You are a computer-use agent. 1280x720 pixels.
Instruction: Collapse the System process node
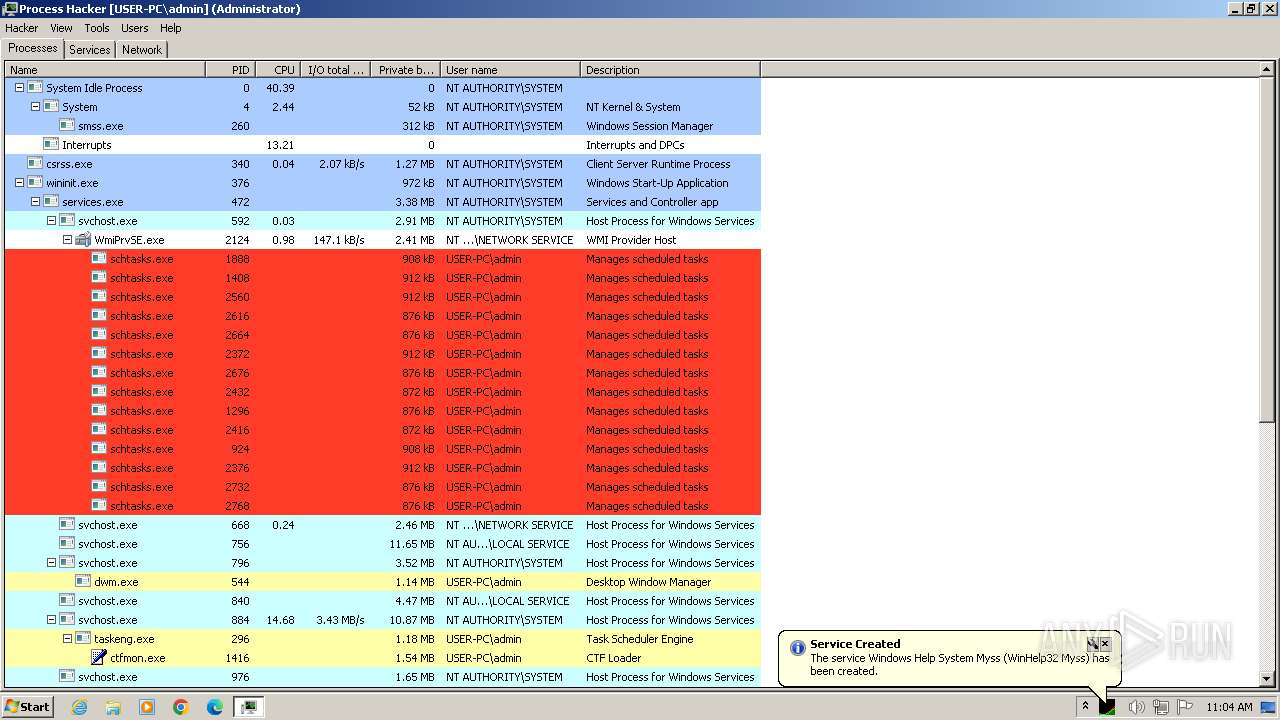point(35,107)
